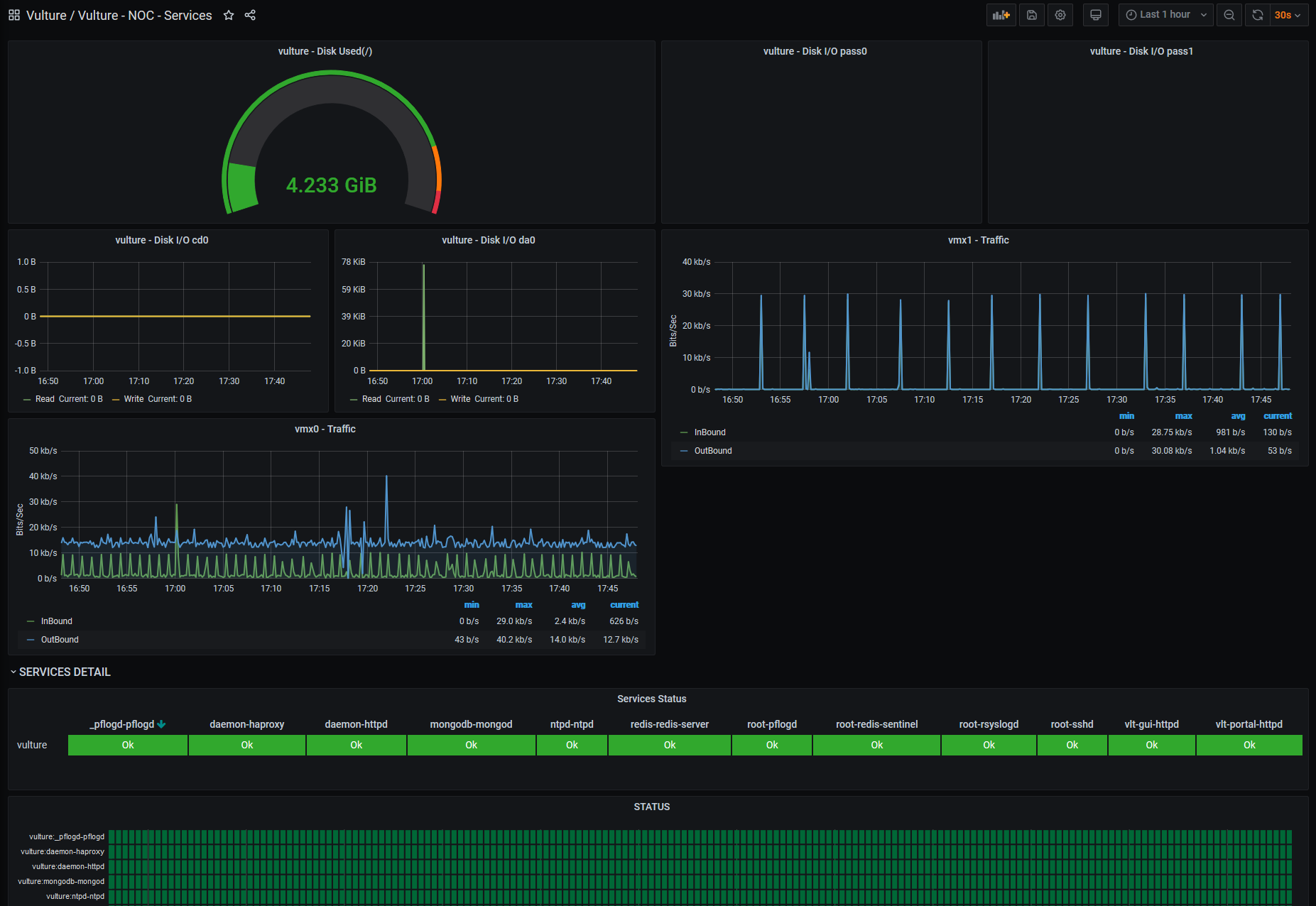Click the dashboards grid icon
Image resolution: width=1316 pixels, height=906 pixels.
14,15
